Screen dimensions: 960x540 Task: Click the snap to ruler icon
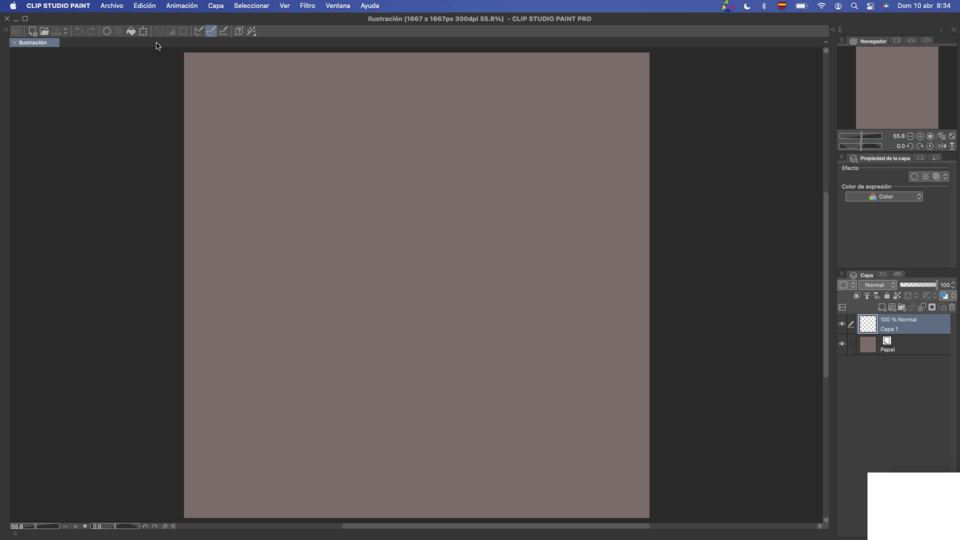[x=199, y=31]
